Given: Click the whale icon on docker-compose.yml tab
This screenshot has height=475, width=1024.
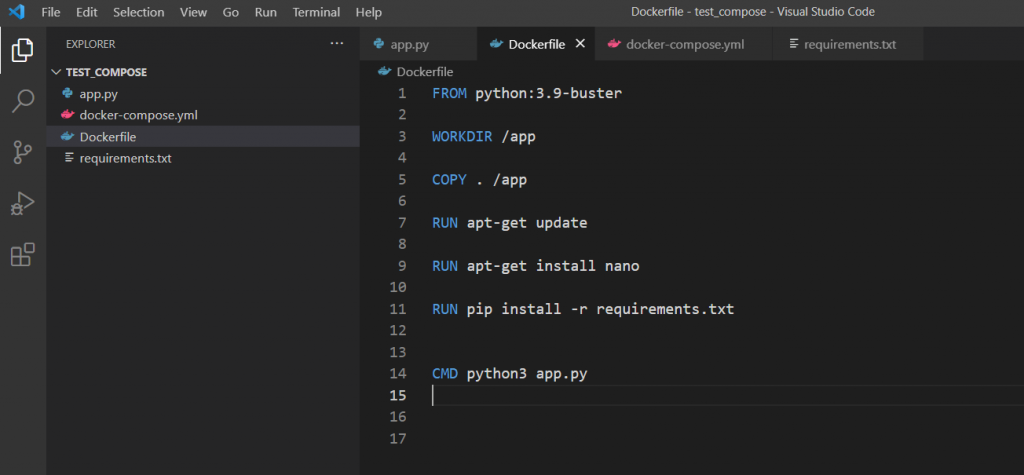Looking at the screenshot, I should [x=614, y=44].
